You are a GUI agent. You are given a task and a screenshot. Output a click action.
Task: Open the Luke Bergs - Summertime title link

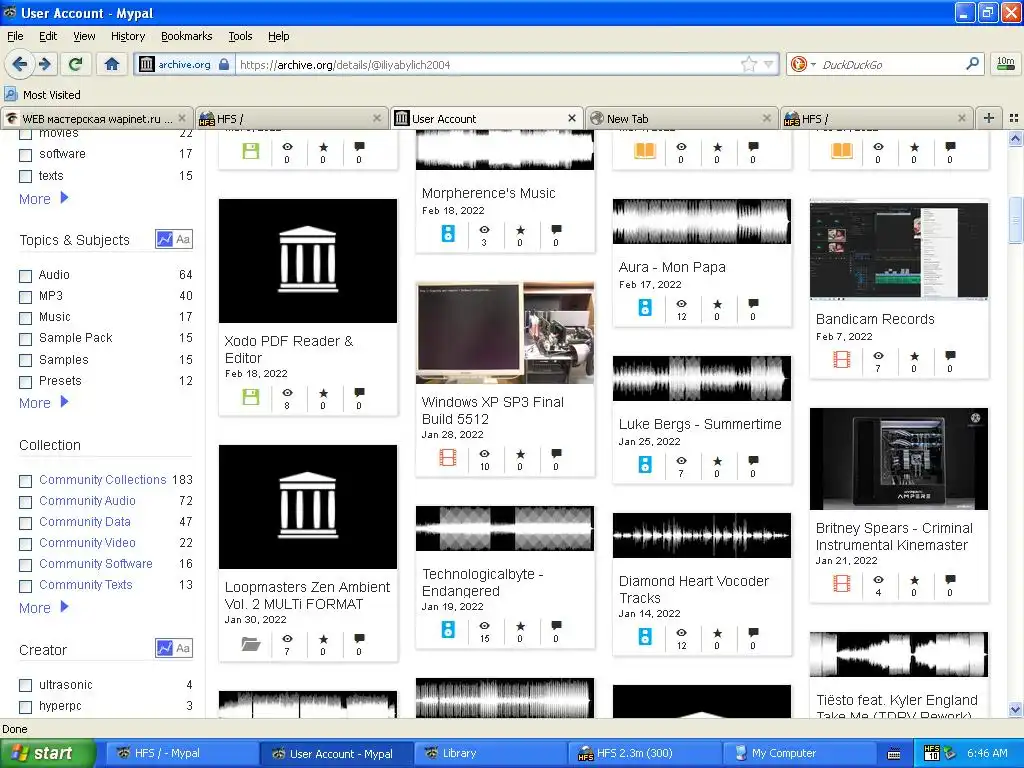click(700, 424)
